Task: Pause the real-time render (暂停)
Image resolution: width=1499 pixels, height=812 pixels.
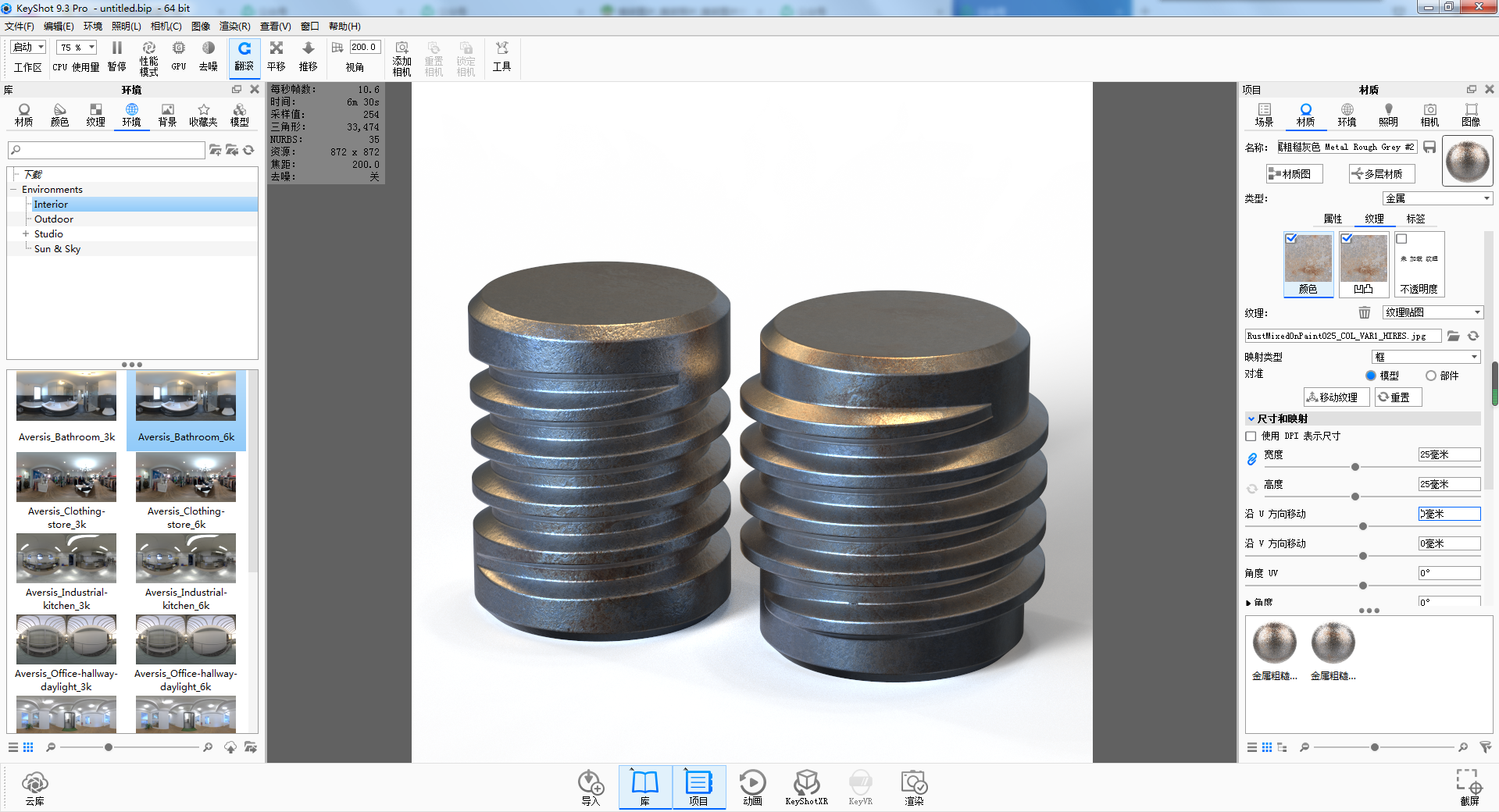Action: point(117,57)
